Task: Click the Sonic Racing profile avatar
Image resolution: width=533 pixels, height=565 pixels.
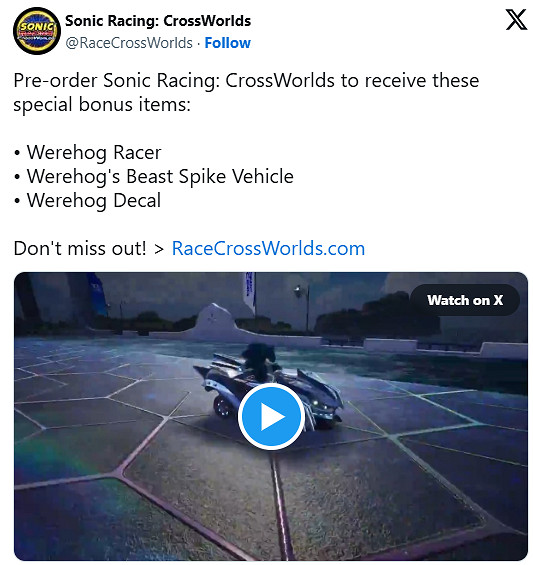Action: point(36,31)
